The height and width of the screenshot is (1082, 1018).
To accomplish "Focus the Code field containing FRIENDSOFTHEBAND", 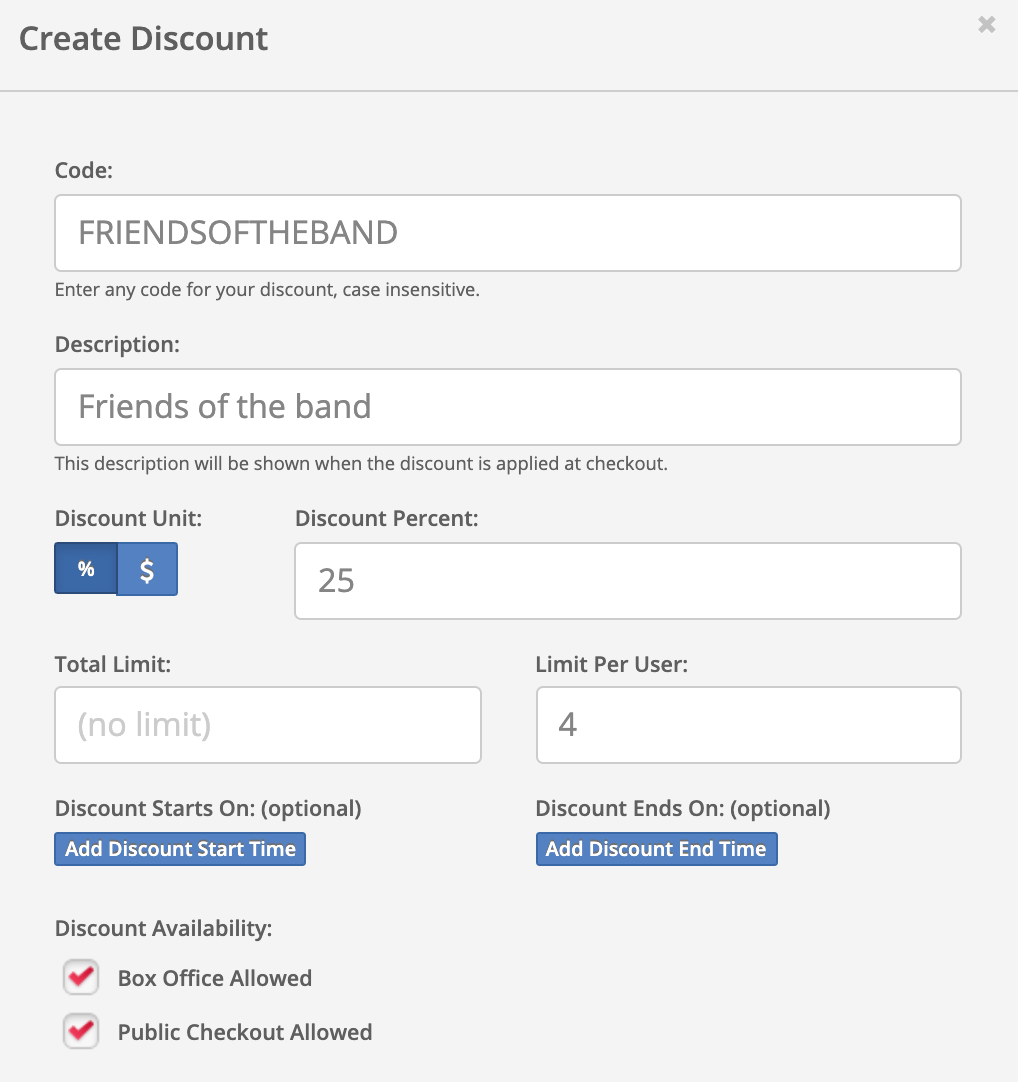I will [x=508, y=233].
